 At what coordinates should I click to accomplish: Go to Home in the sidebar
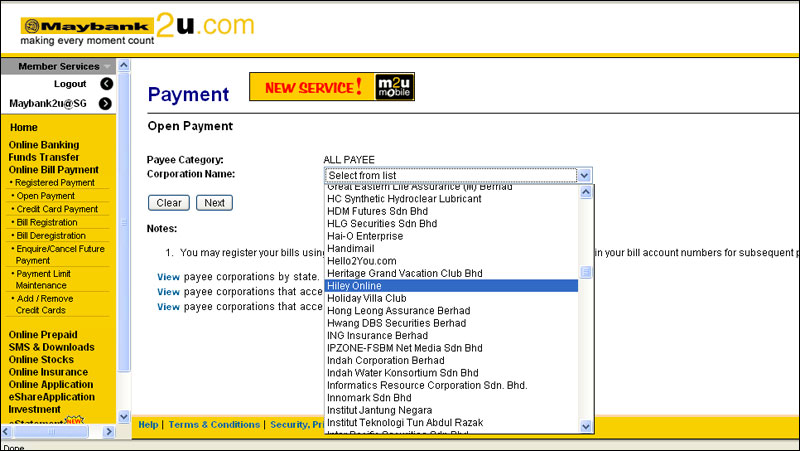click(23, 128)
